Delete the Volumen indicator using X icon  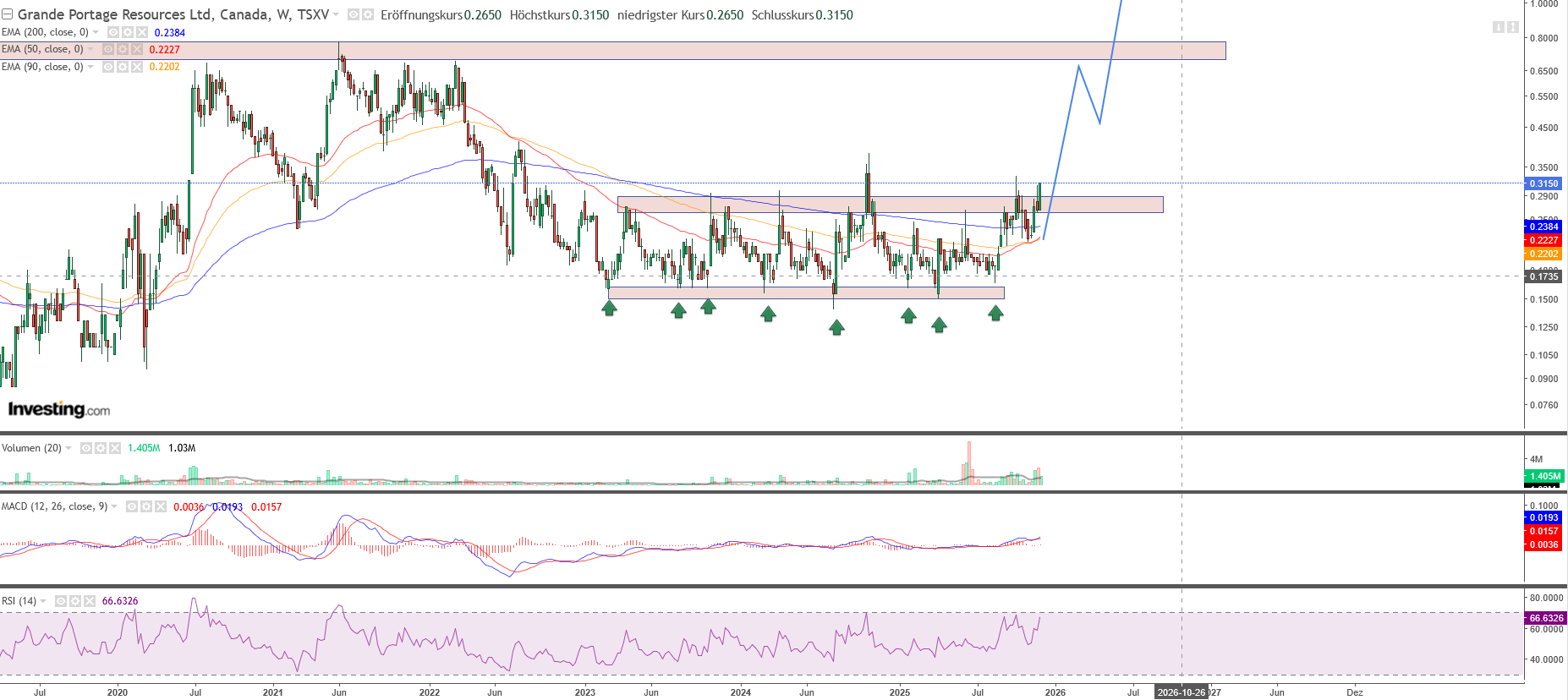tap(114, 448)
